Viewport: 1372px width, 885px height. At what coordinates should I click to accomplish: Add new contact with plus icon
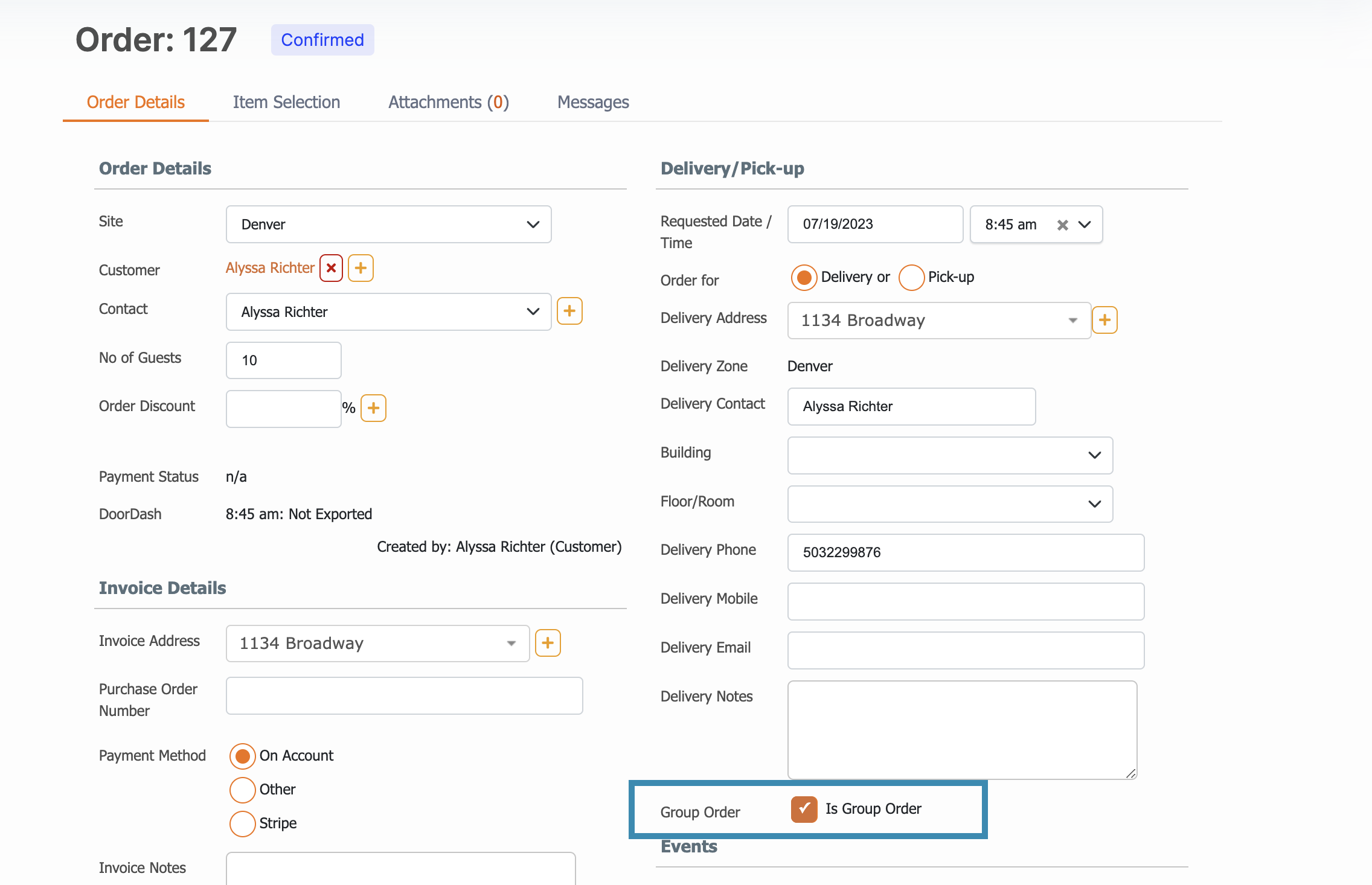coord(569,311)
